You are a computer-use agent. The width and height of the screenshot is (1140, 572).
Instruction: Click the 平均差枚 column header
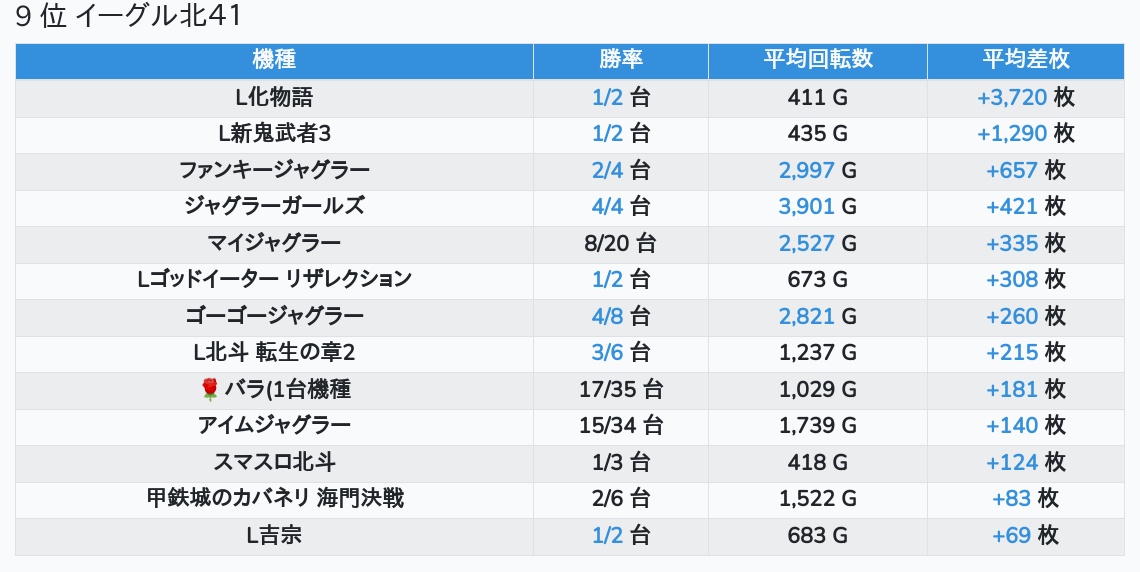pyautogui.click(x=1025, y=60)
